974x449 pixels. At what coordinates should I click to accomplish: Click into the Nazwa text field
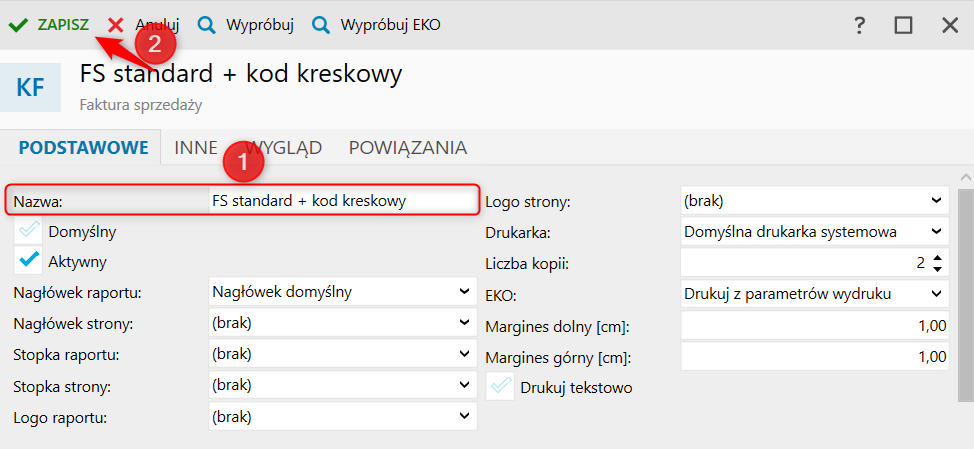(x=340, y=201)
